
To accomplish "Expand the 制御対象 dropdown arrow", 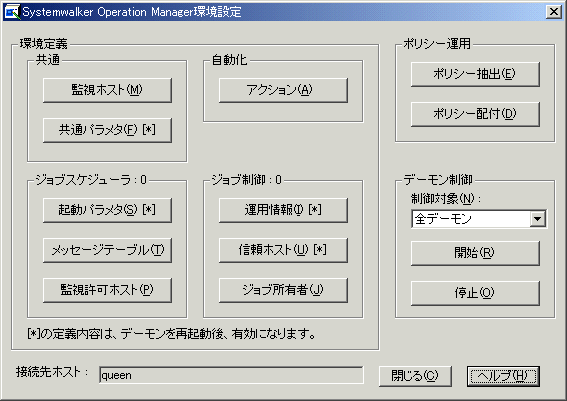I will (538, 219).
